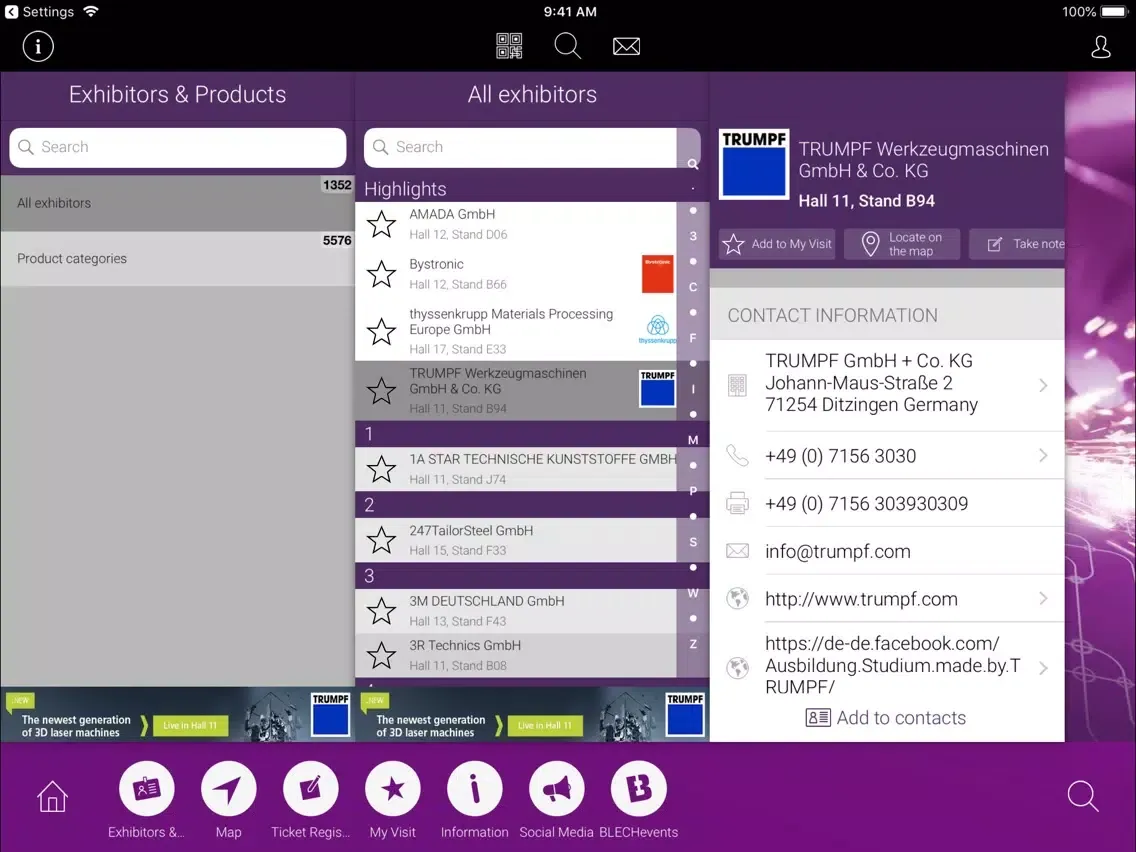Viewport: 1136px width, 852px height.
Task: Open the Map from bottom bar
Action: (x=228, y=789)
